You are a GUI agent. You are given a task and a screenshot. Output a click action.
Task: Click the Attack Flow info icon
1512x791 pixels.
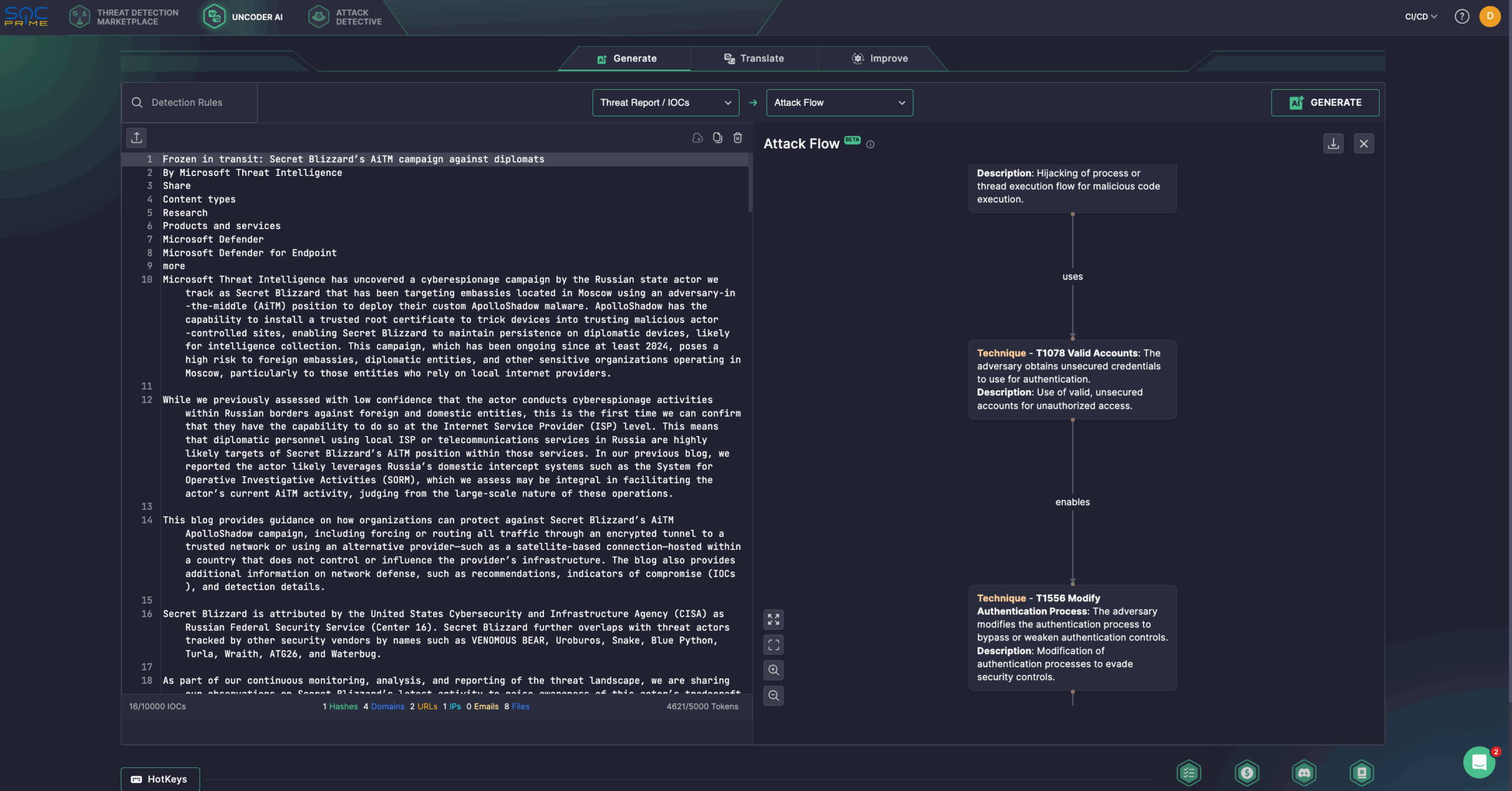(x=870, y=144)
